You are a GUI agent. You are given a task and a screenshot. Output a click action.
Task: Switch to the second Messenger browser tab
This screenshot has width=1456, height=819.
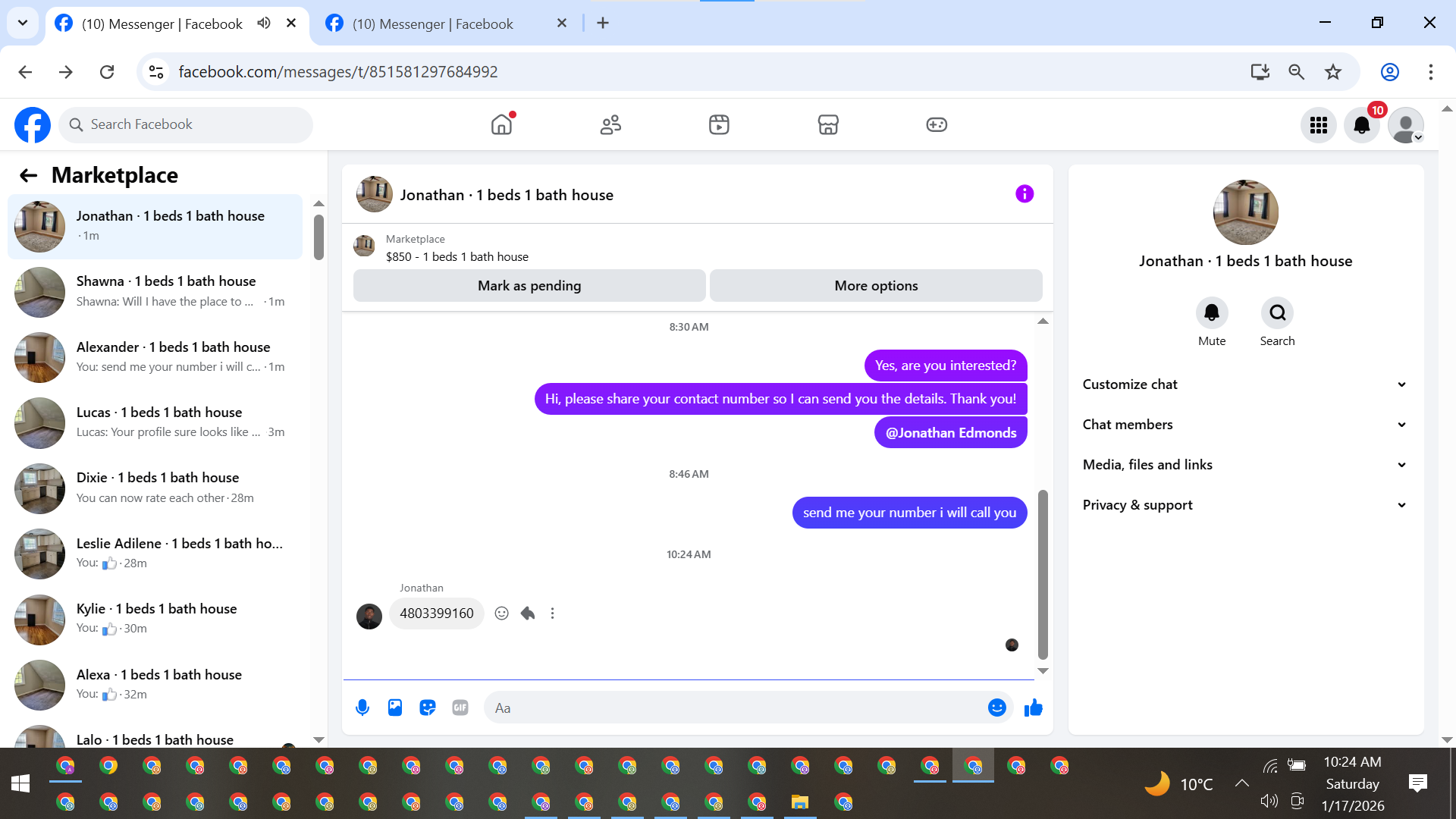pos(433,24)
